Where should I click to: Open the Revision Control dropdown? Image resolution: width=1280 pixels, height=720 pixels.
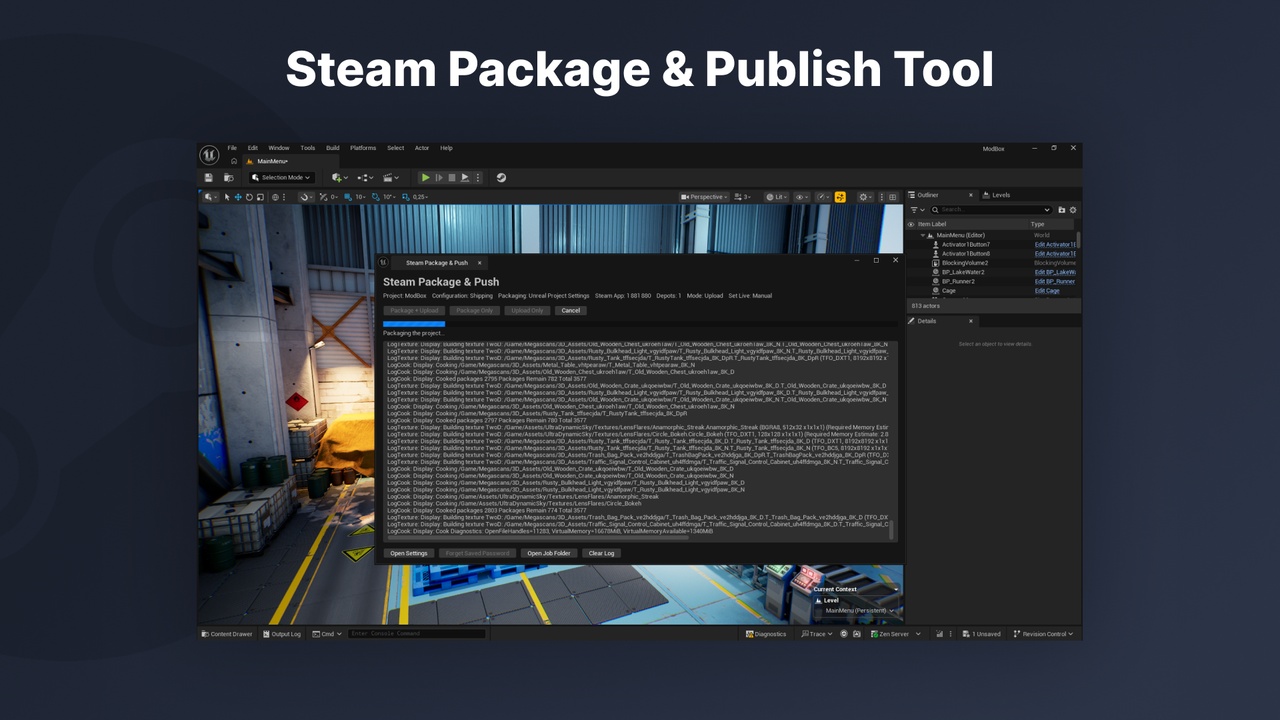pyautogui.click(x=1043, y=634)
